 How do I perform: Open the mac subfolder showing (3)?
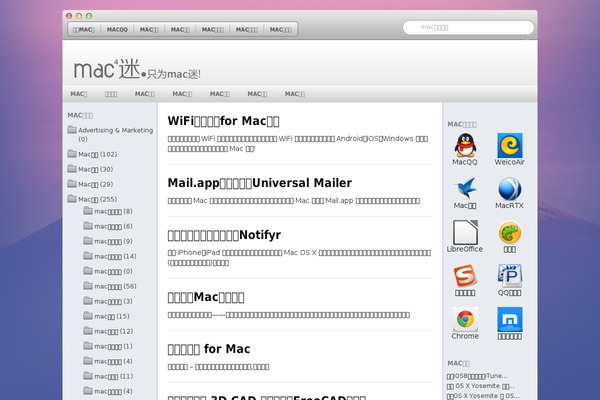[108, 301]
